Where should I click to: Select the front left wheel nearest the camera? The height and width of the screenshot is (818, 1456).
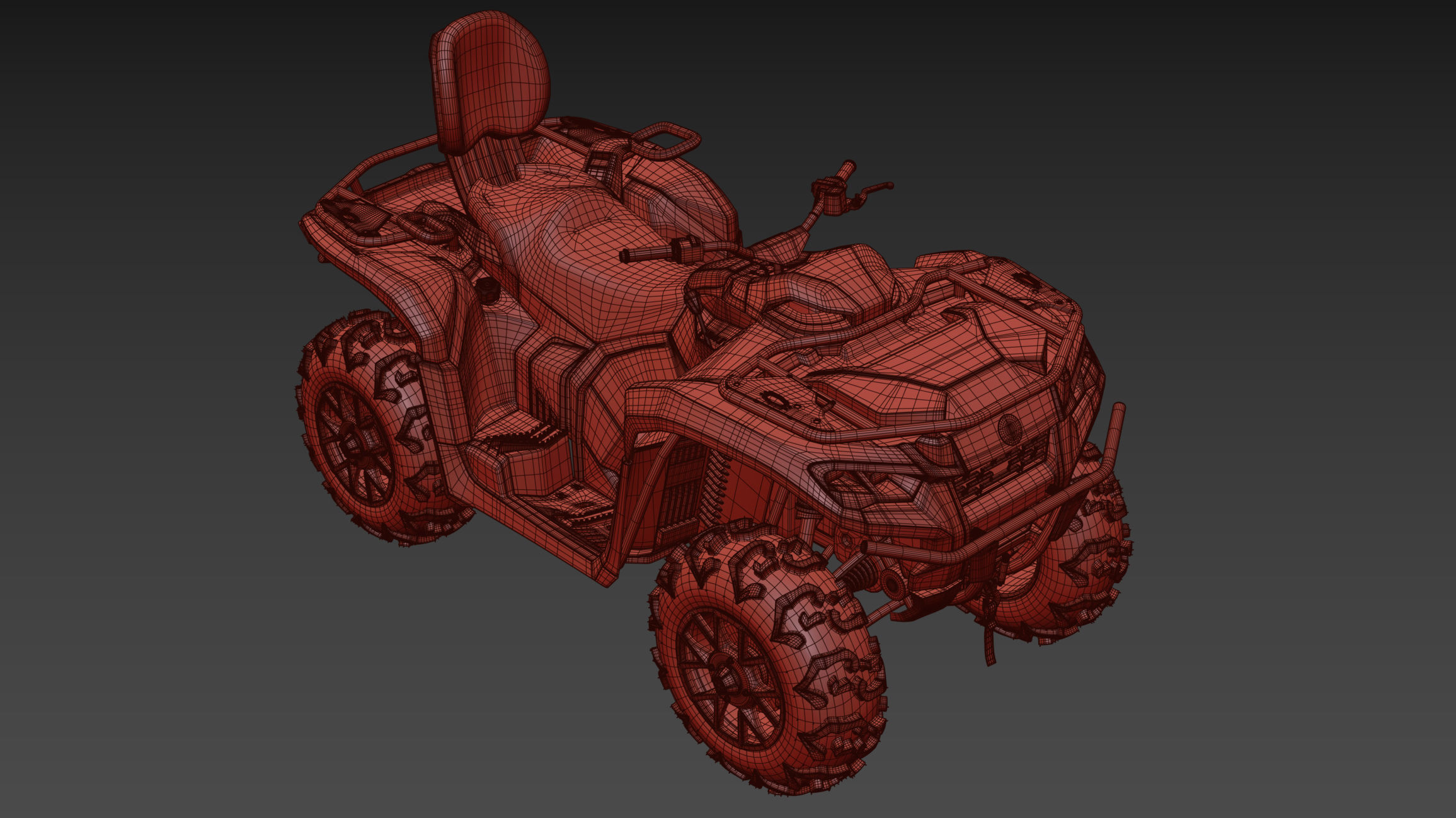pyautogui.click(x=769, y=658)
